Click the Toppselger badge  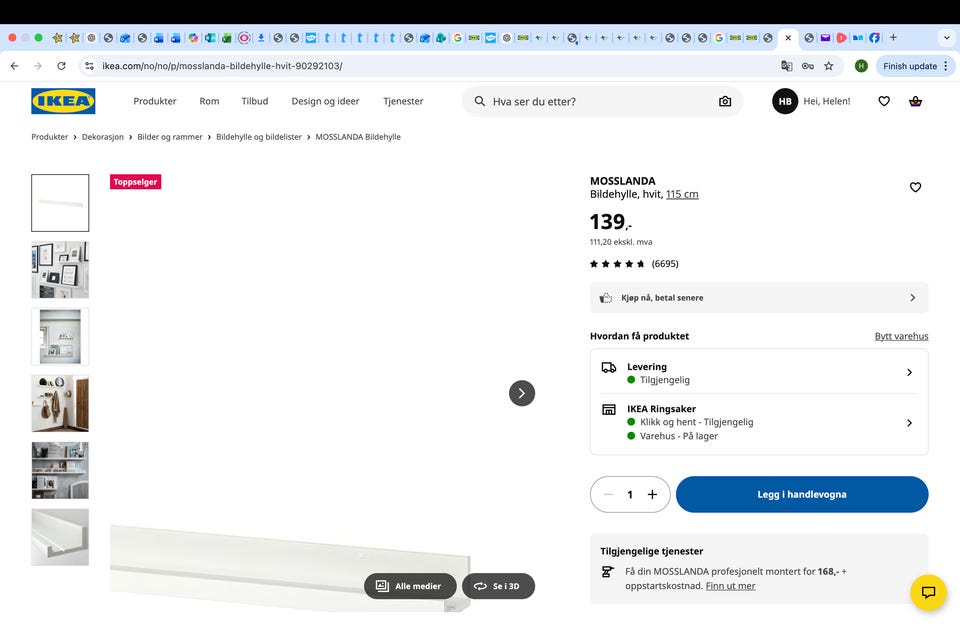[x=135, y=182]
